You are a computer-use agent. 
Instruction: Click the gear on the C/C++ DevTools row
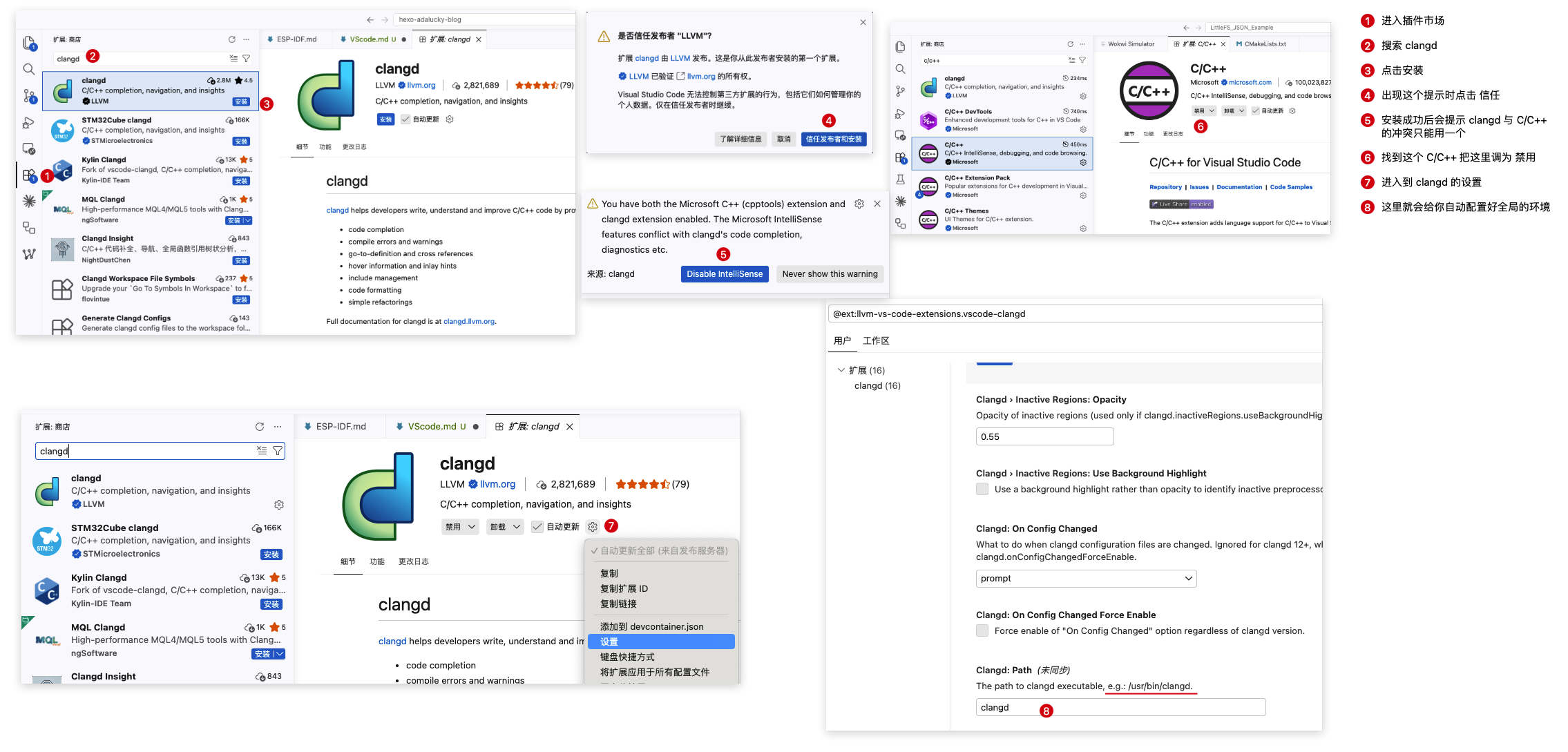pyautogui.click(x=1083, y=129)
